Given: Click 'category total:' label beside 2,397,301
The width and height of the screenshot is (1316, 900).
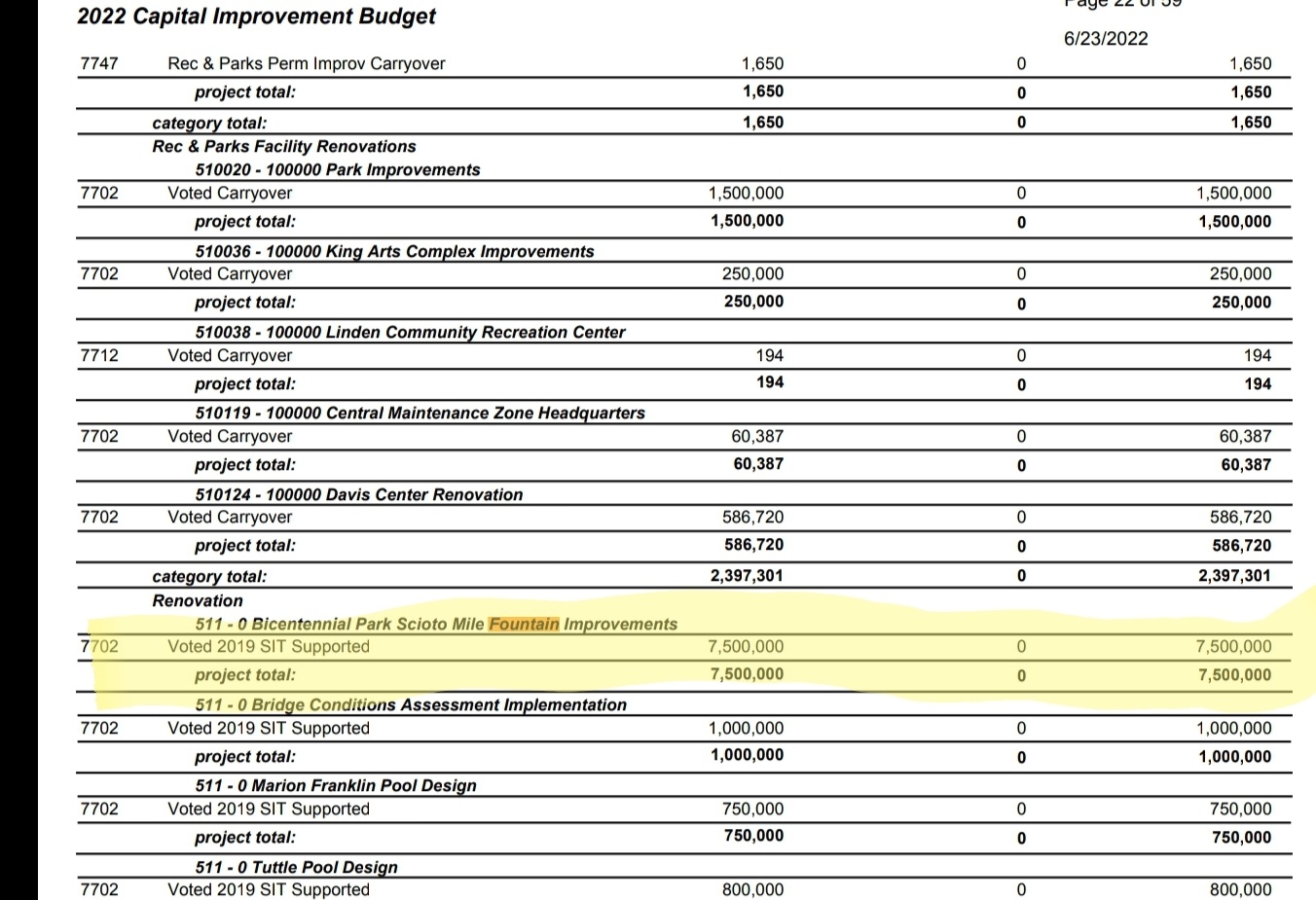Looking at the screenshot, I should point(209,577).
